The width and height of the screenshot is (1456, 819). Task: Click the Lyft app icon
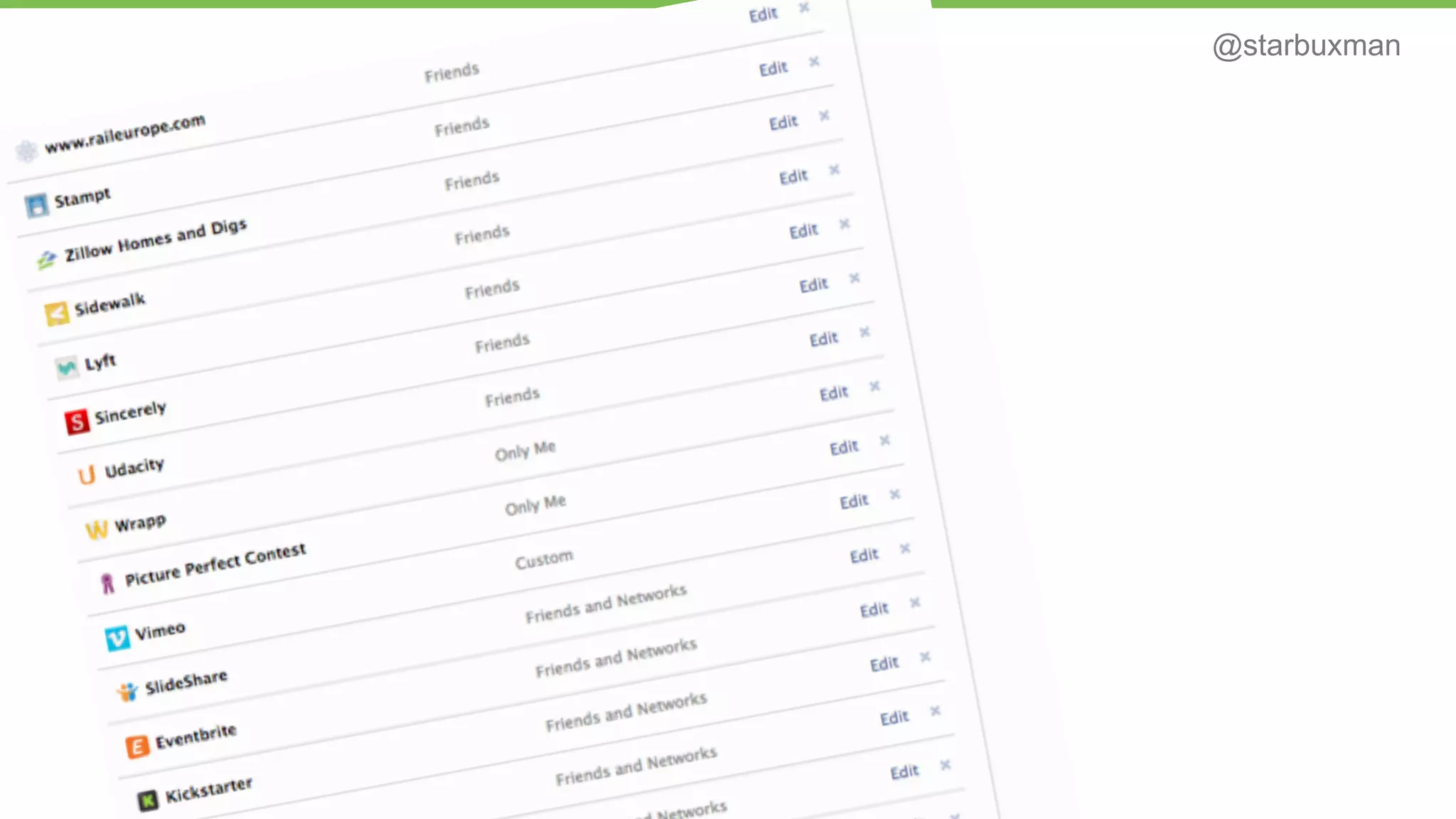pyautogui.click(x=67, y=368)
